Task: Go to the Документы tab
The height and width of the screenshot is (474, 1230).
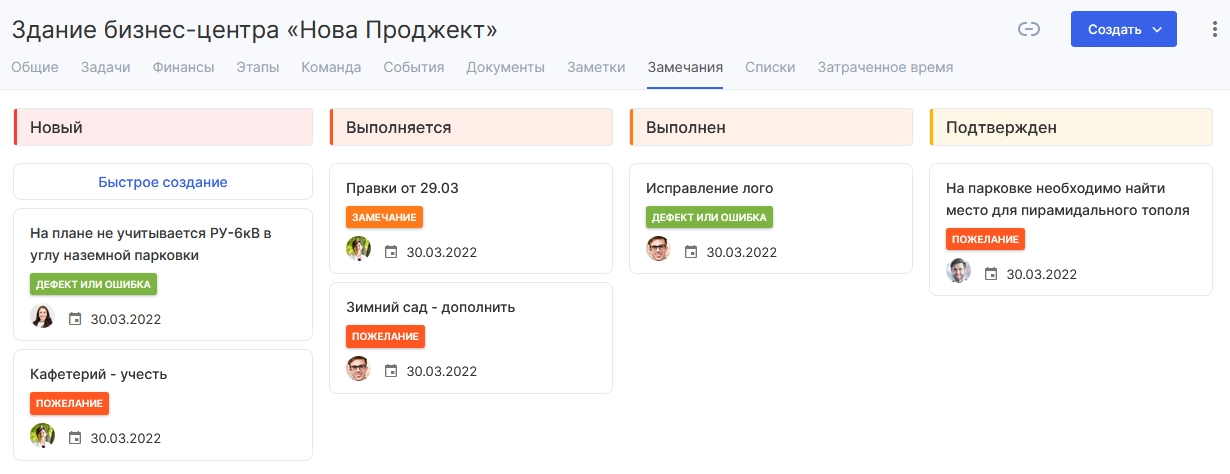Action: pos(505,68)
